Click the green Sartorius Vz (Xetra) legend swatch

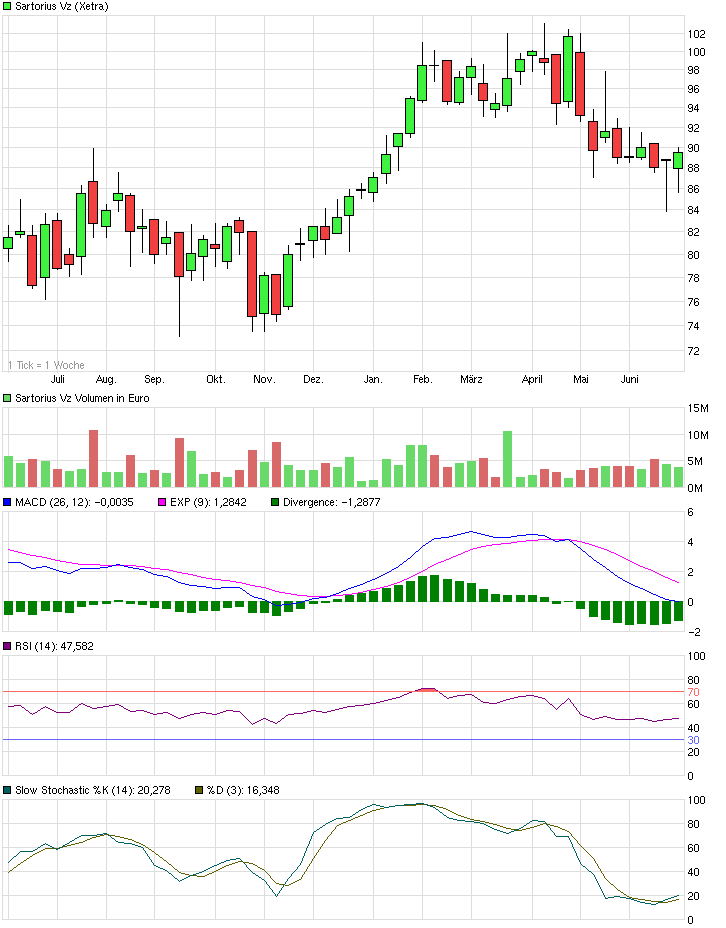click(x=7, y=7)
